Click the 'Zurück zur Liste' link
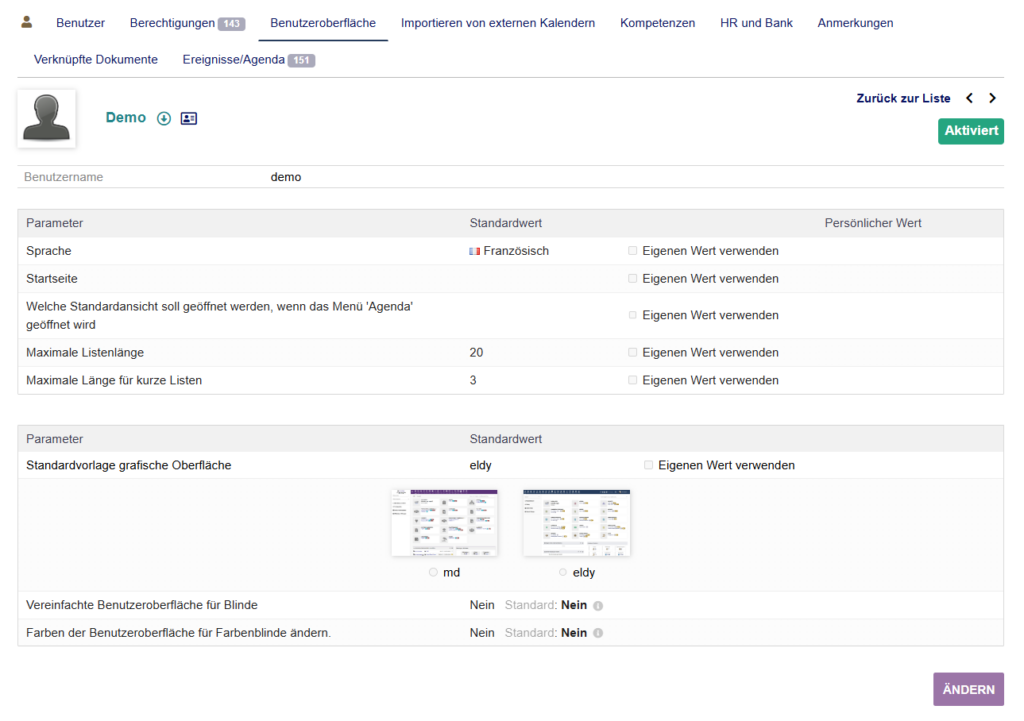Image resolution: width=1024 pixels, height=721 pixels. [903, 98]
